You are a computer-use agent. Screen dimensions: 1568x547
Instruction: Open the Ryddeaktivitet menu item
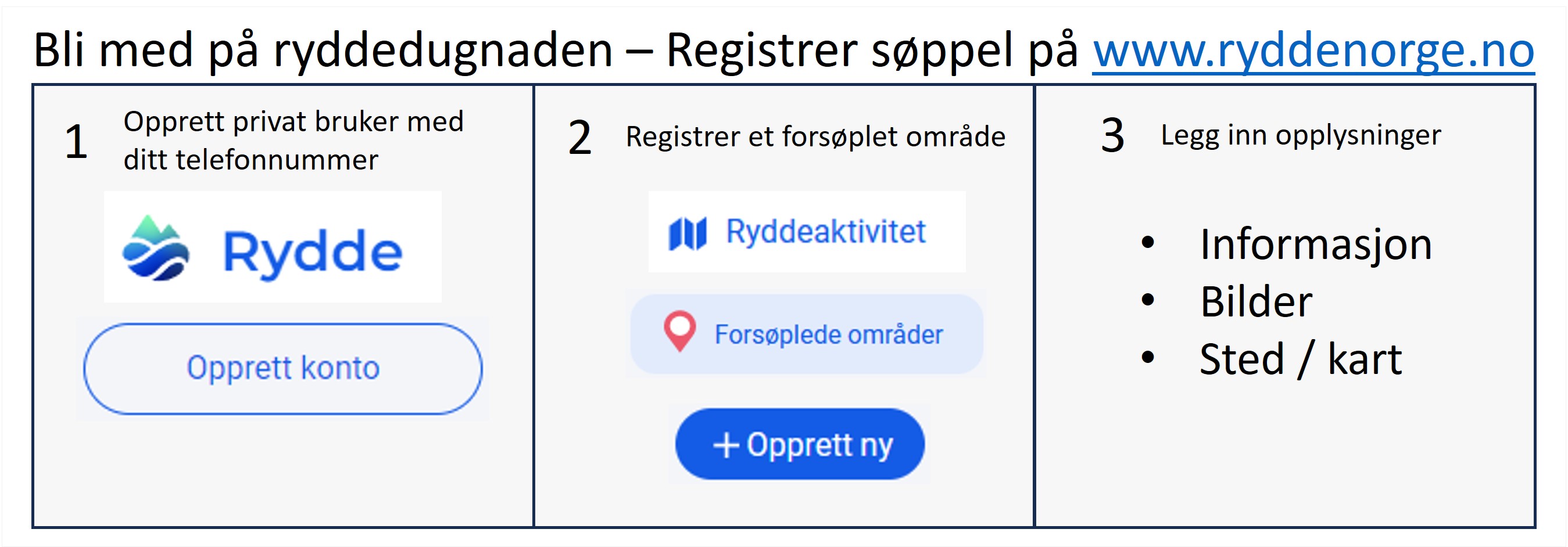pos(807,232)
